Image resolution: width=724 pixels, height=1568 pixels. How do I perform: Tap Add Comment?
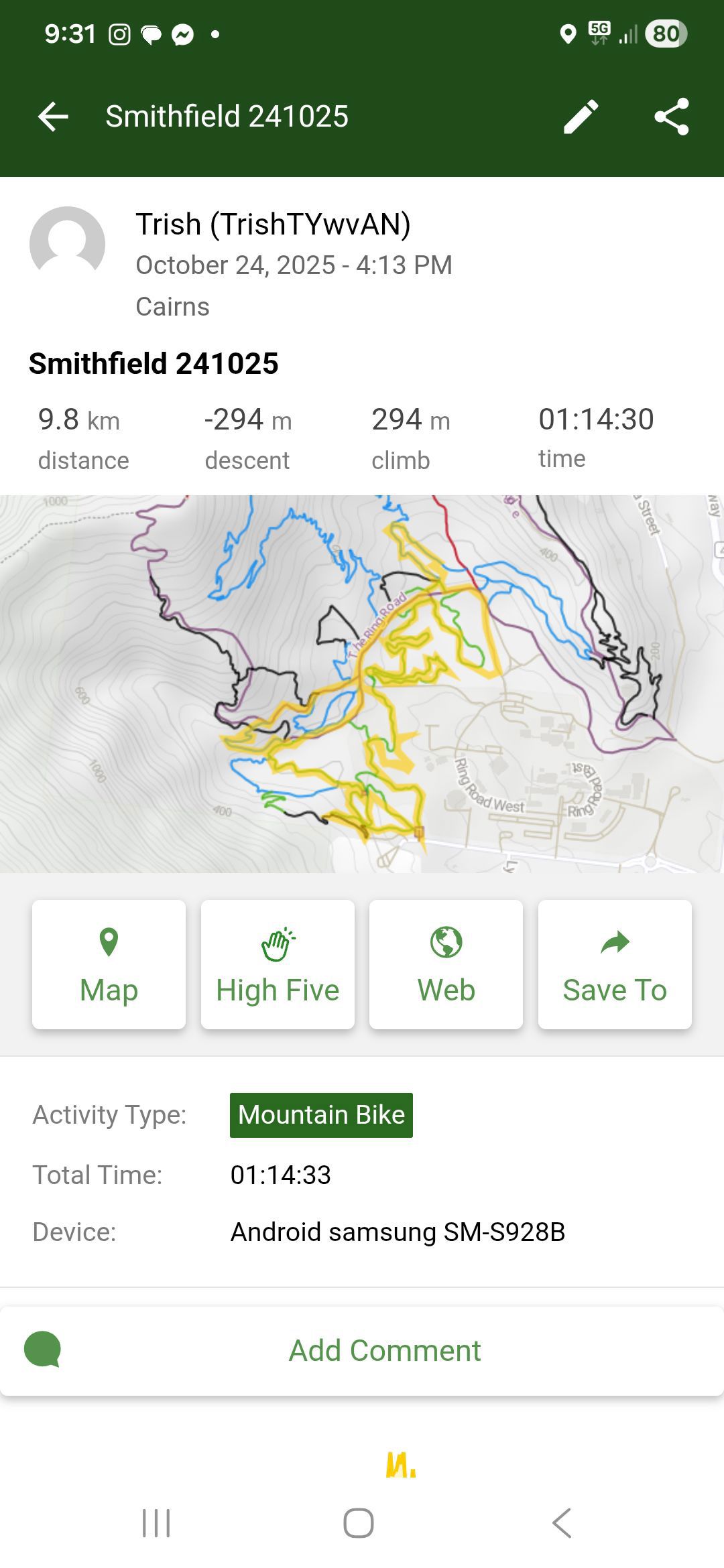(385, 1350)
